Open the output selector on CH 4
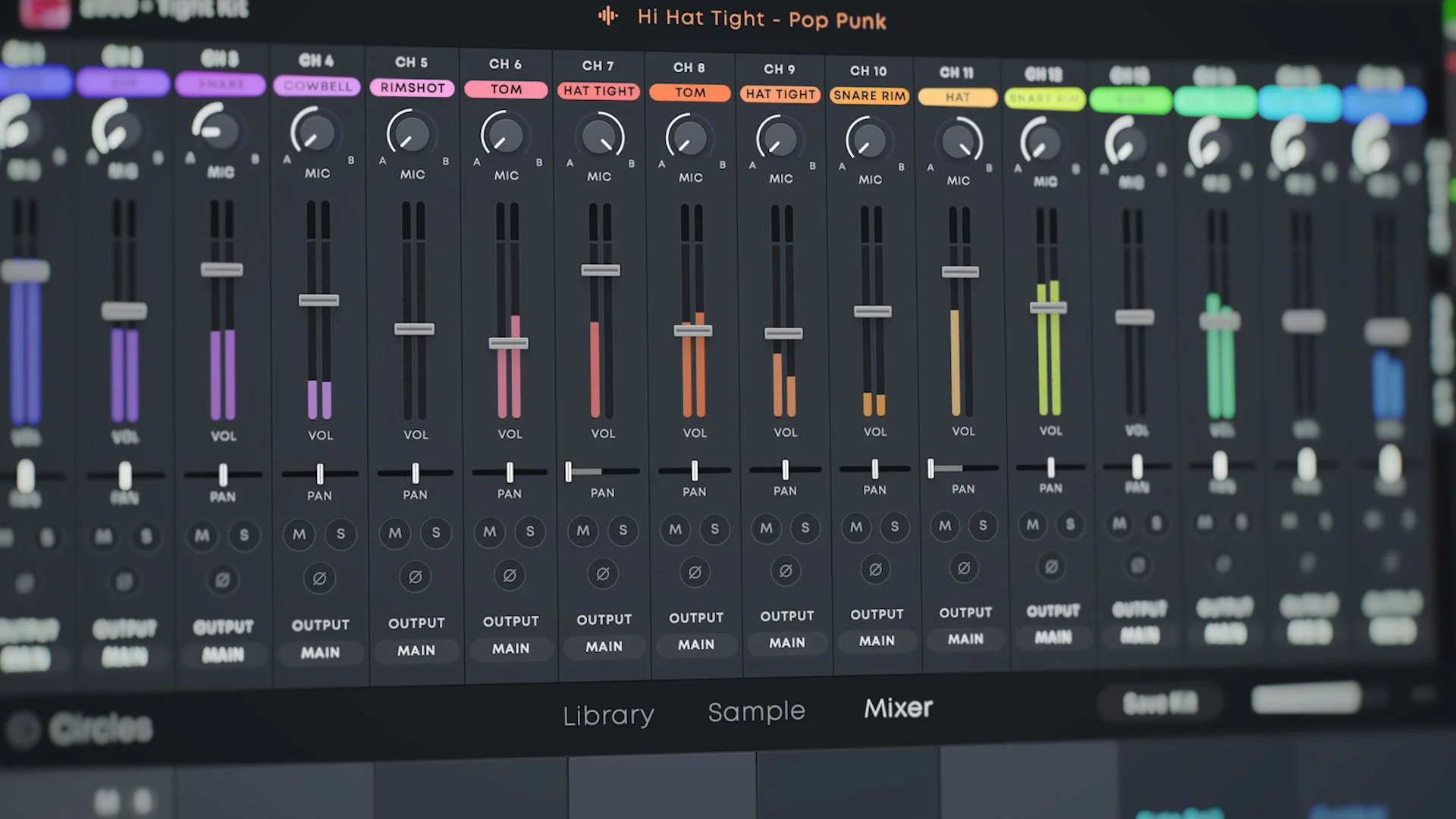The height and width of the screenshot is (819, 1456). tap(321, 652)
